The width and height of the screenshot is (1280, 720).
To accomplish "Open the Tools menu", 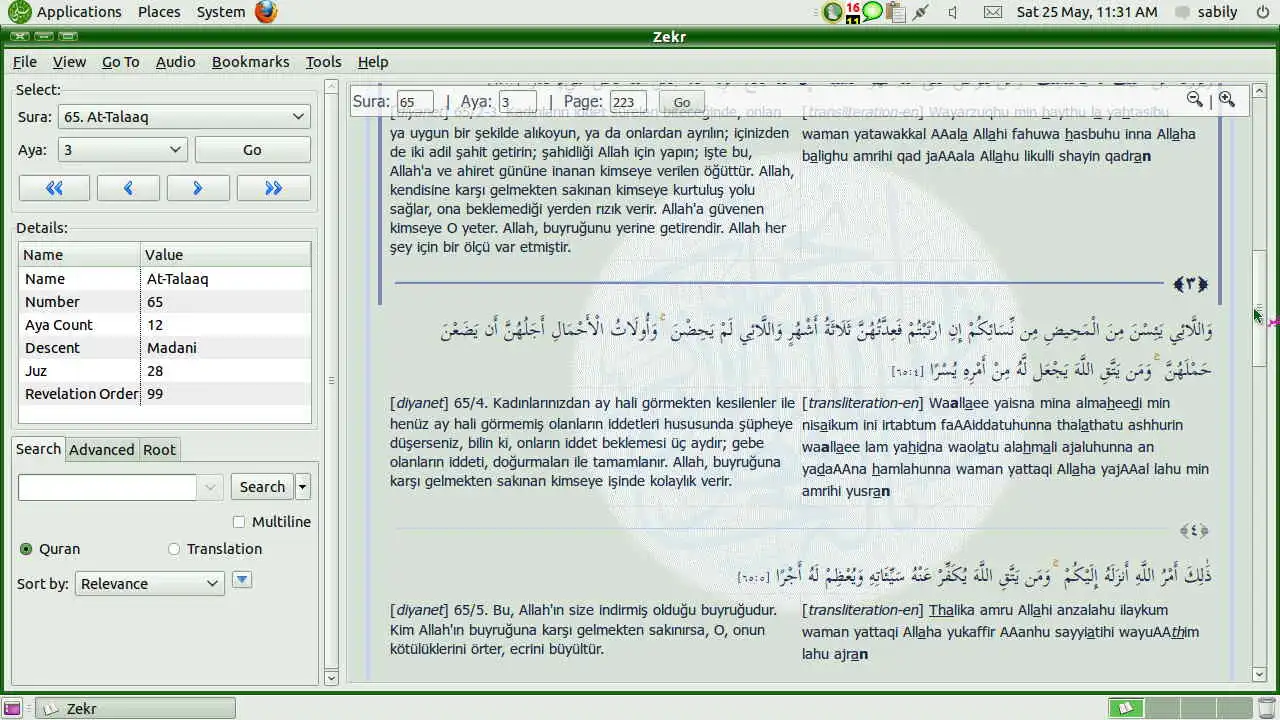I will coord(323,62).
